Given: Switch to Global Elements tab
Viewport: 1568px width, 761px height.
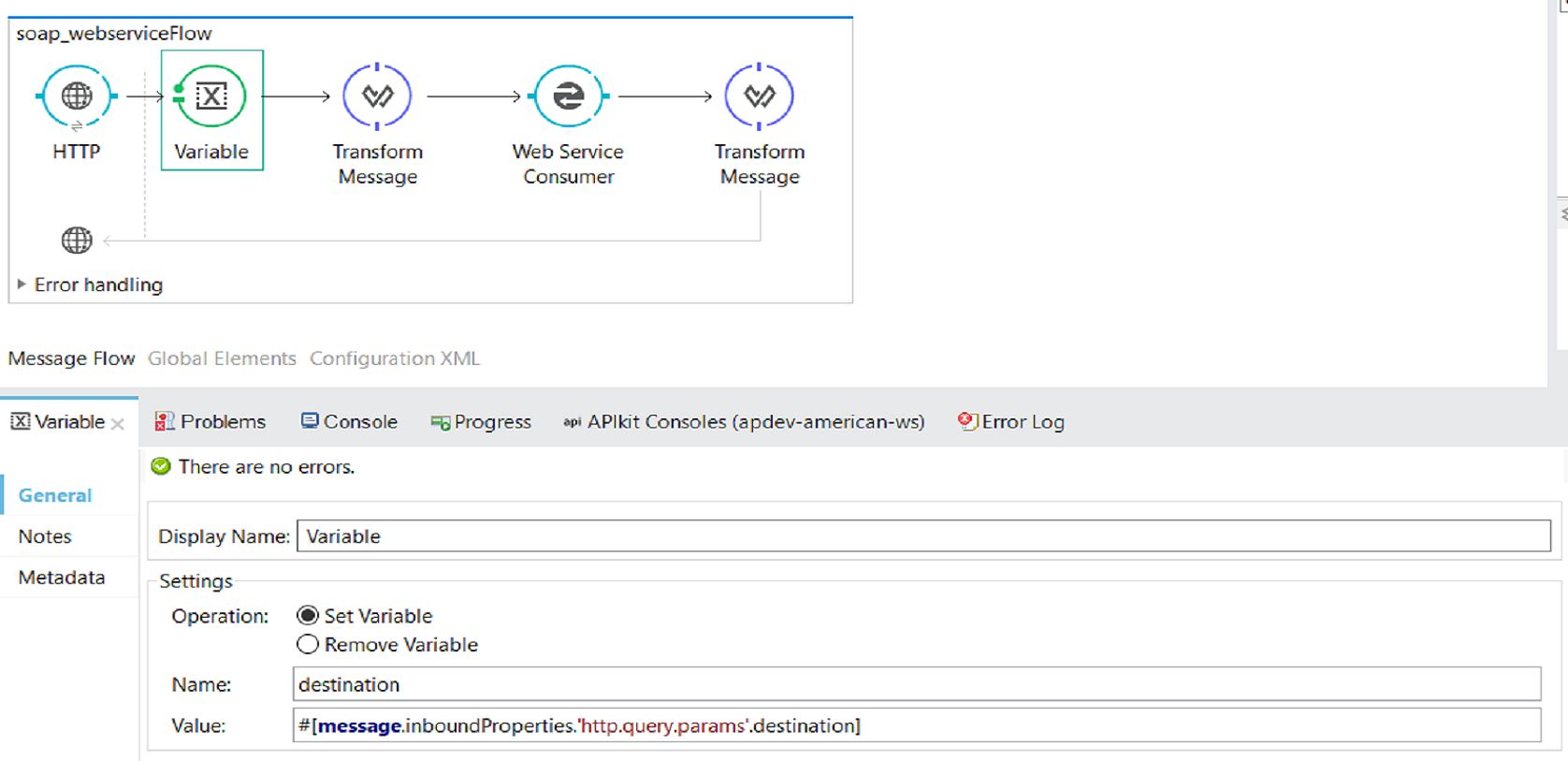Looking at the screenshot, I should 222,359.
